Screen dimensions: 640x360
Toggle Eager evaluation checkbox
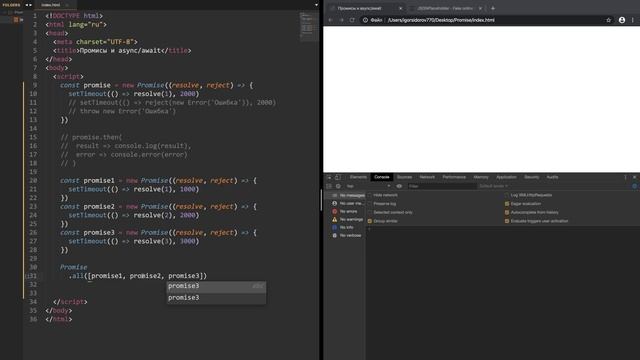[x=507, y=204]
